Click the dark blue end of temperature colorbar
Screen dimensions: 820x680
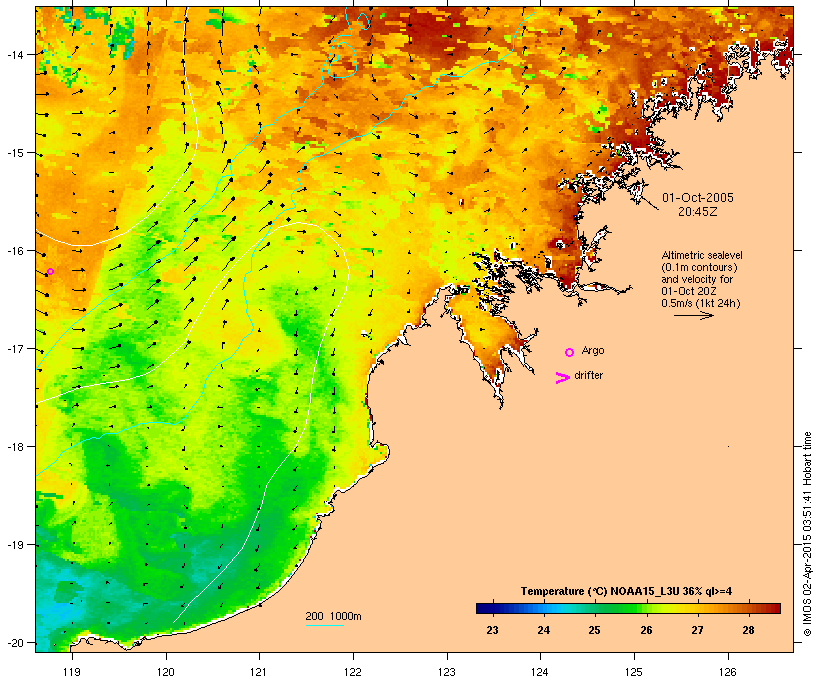(486, 608)
